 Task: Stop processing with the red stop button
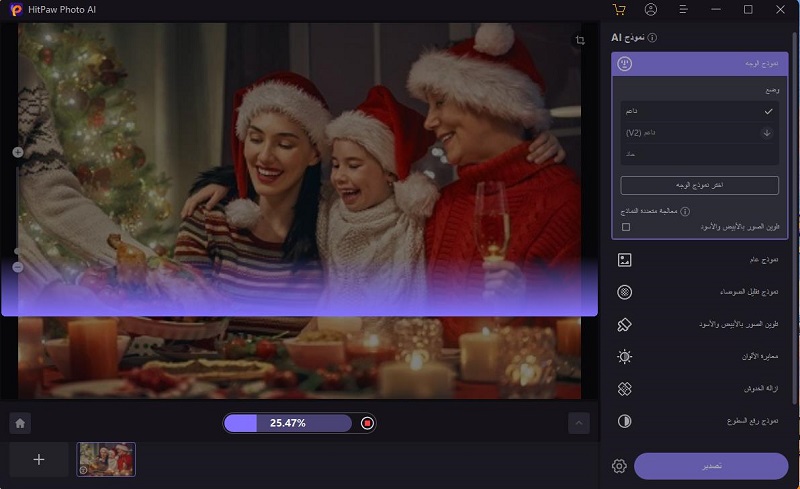click(367, 423)
